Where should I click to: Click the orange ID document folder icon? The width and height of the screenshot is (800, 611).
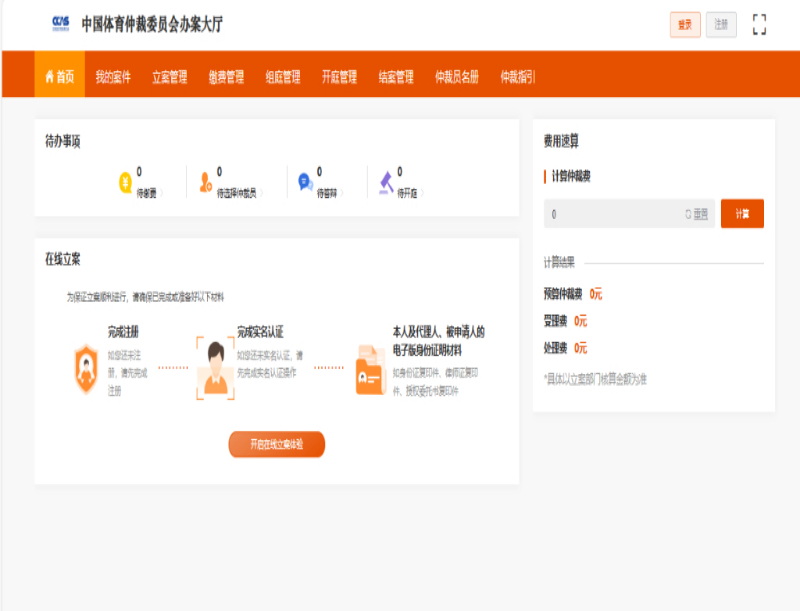coord(369,369)
